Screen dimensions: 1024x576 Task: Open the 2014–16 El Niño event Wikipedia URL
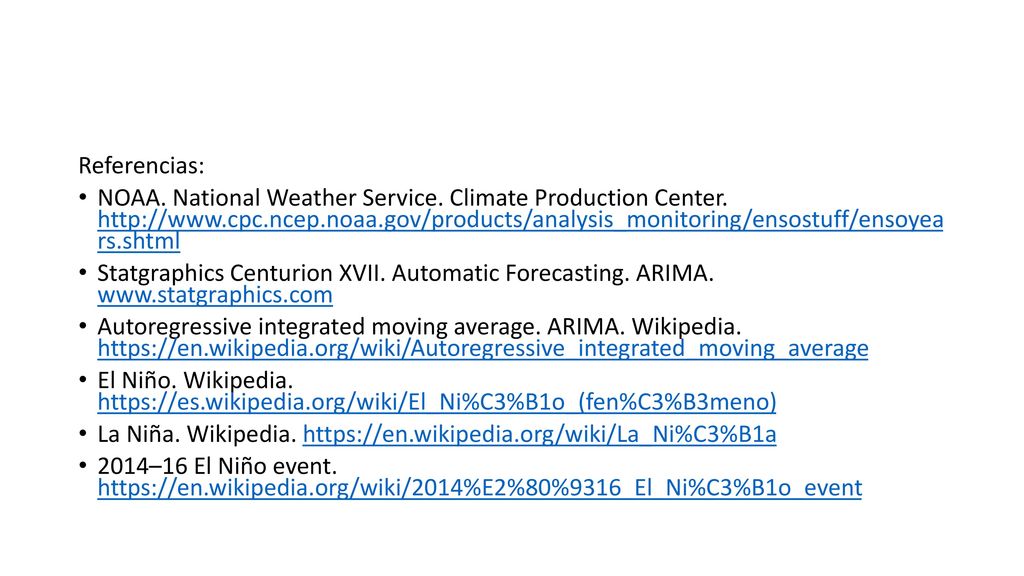479,488
